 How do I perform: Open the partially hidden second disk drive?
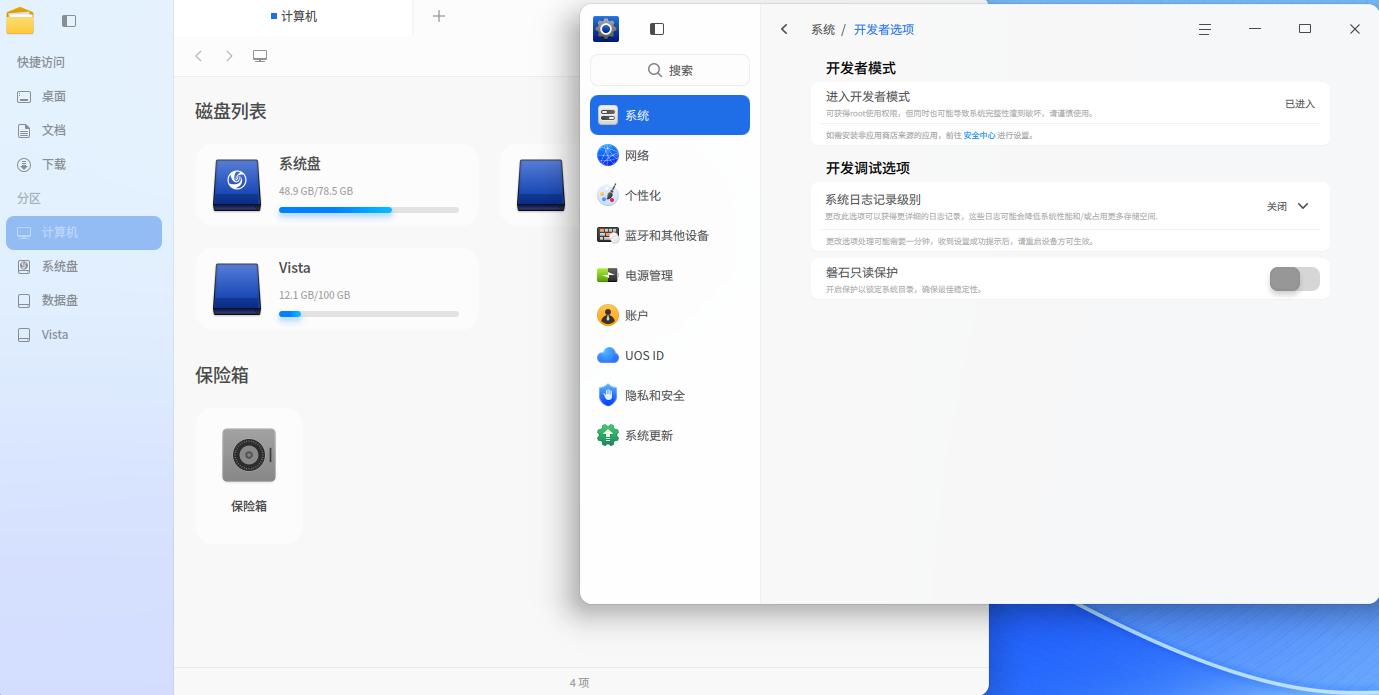click(x=541, y=185)
